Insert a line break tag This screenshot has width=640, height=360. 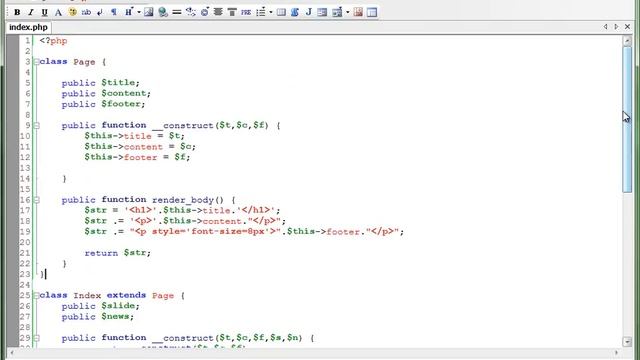[100, 12]
